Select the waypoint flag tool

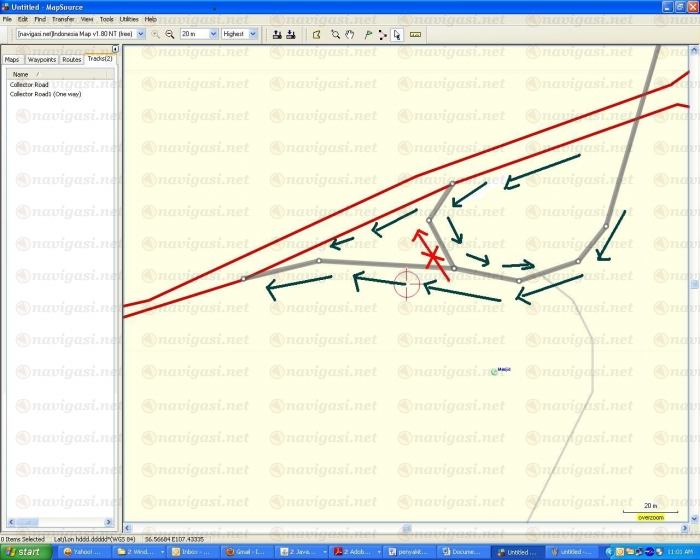point(367,34)
